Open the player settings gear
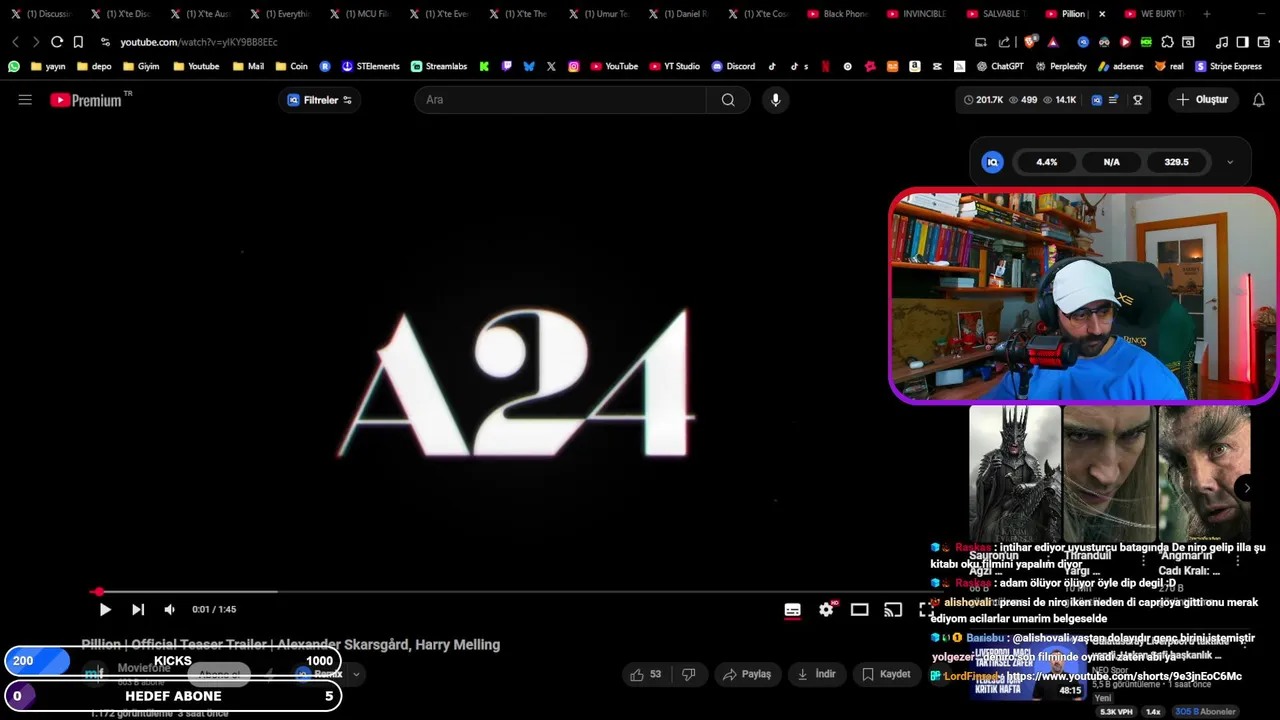 pos(826,609)
